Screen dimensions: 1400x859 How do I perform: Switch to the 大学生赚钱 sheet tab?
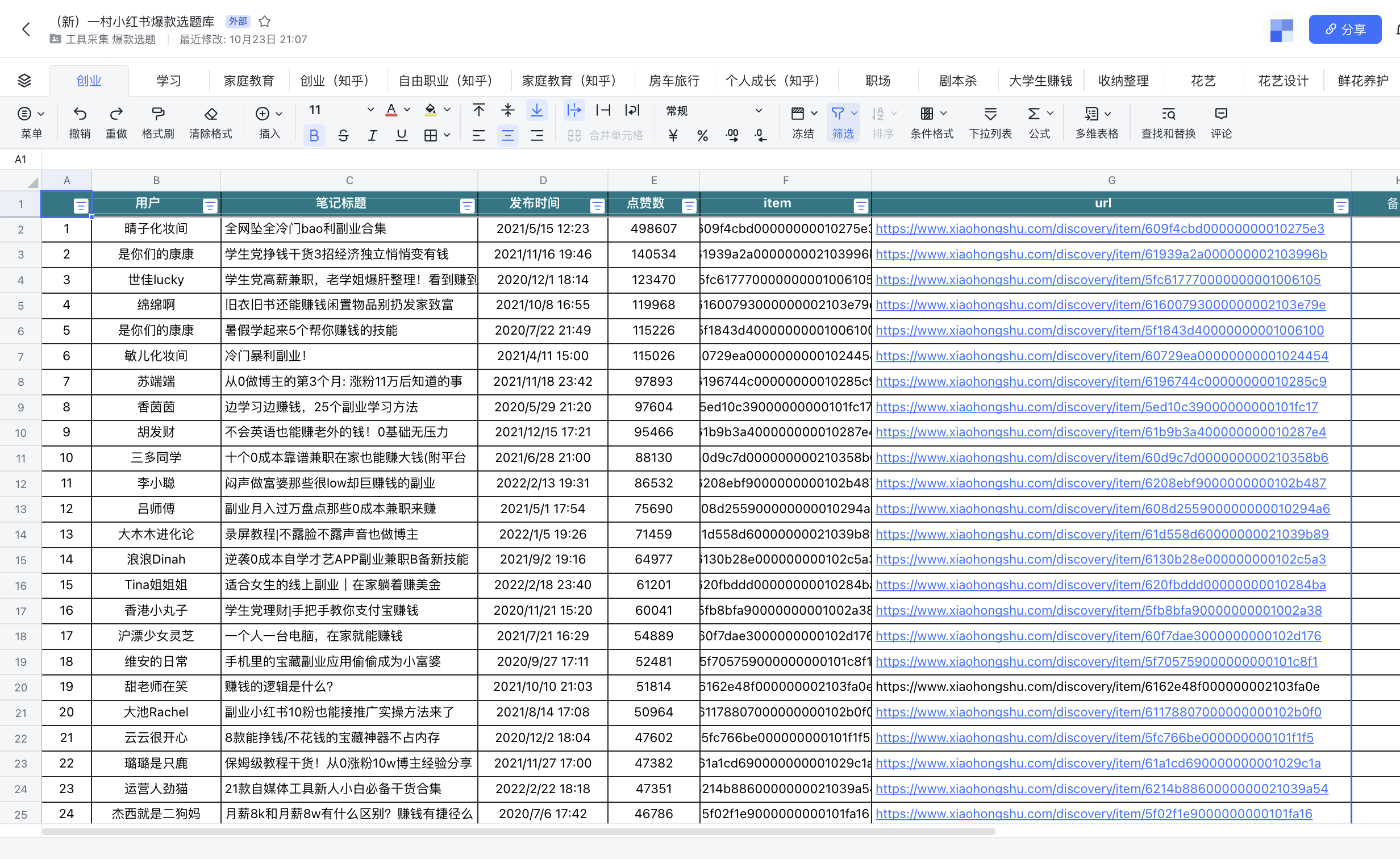point(1040,81)
